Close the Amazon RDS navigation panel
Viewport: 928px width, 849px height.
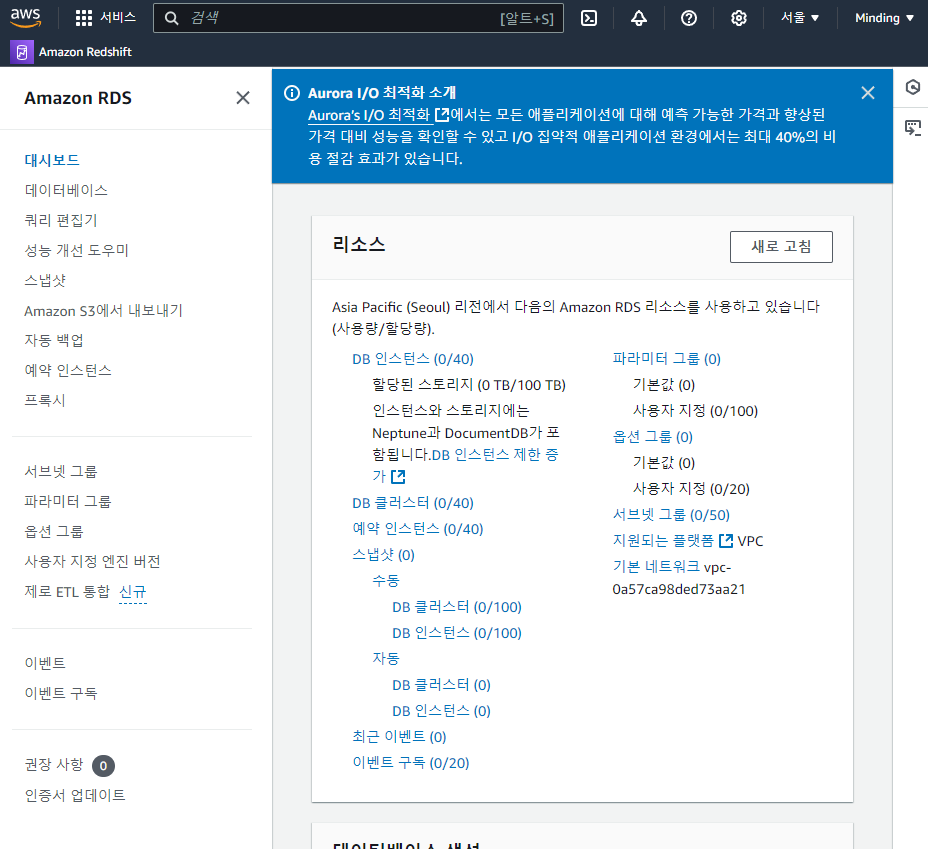tap(243, 98)
